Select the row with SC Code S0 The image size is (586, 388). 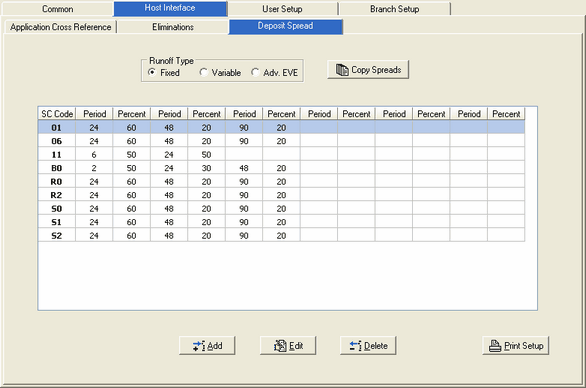281,208
